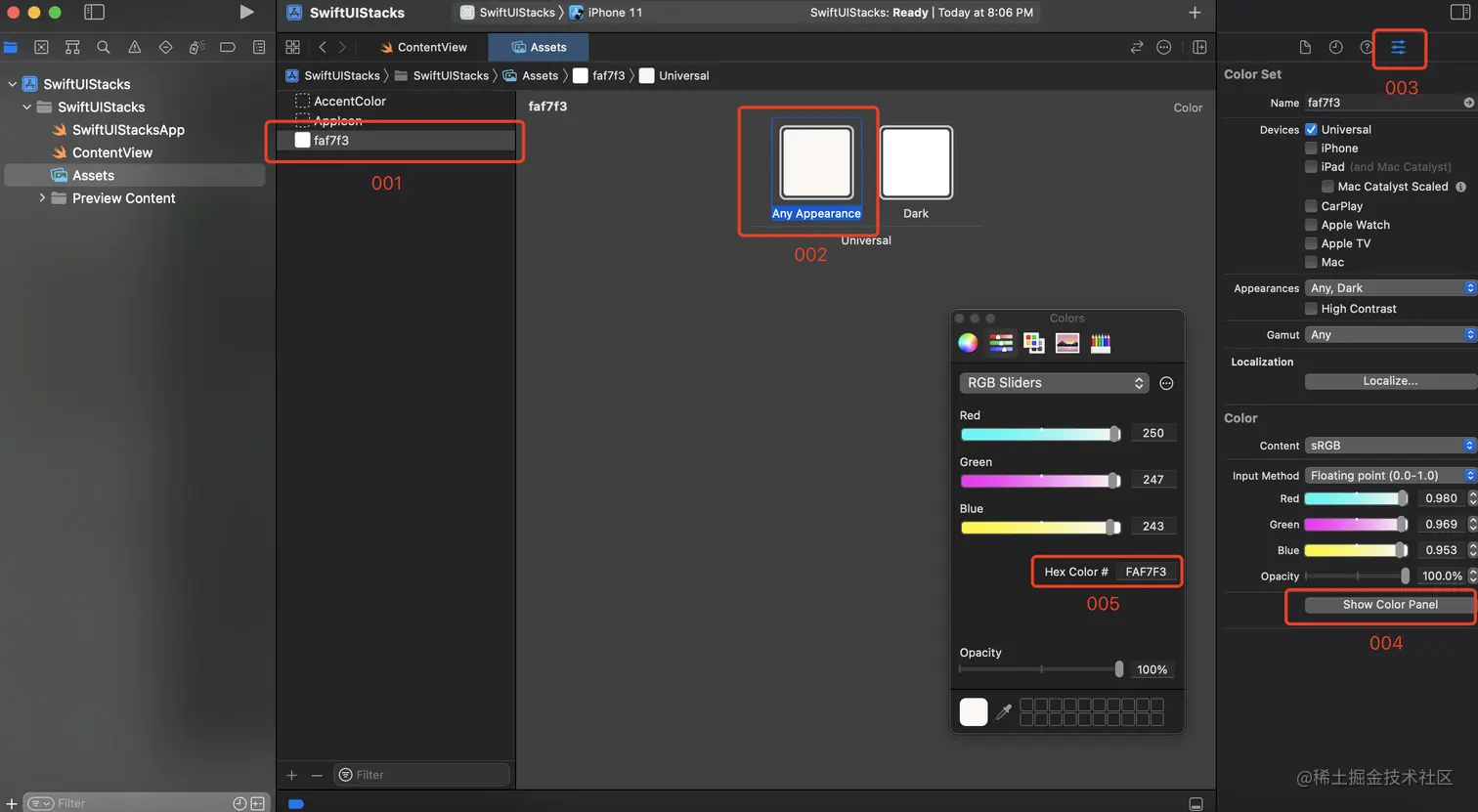Open the Appearances dropdown
The height and width of the screenshot is (812, 1478).
pyautogui.click(x=1391, y=288)
